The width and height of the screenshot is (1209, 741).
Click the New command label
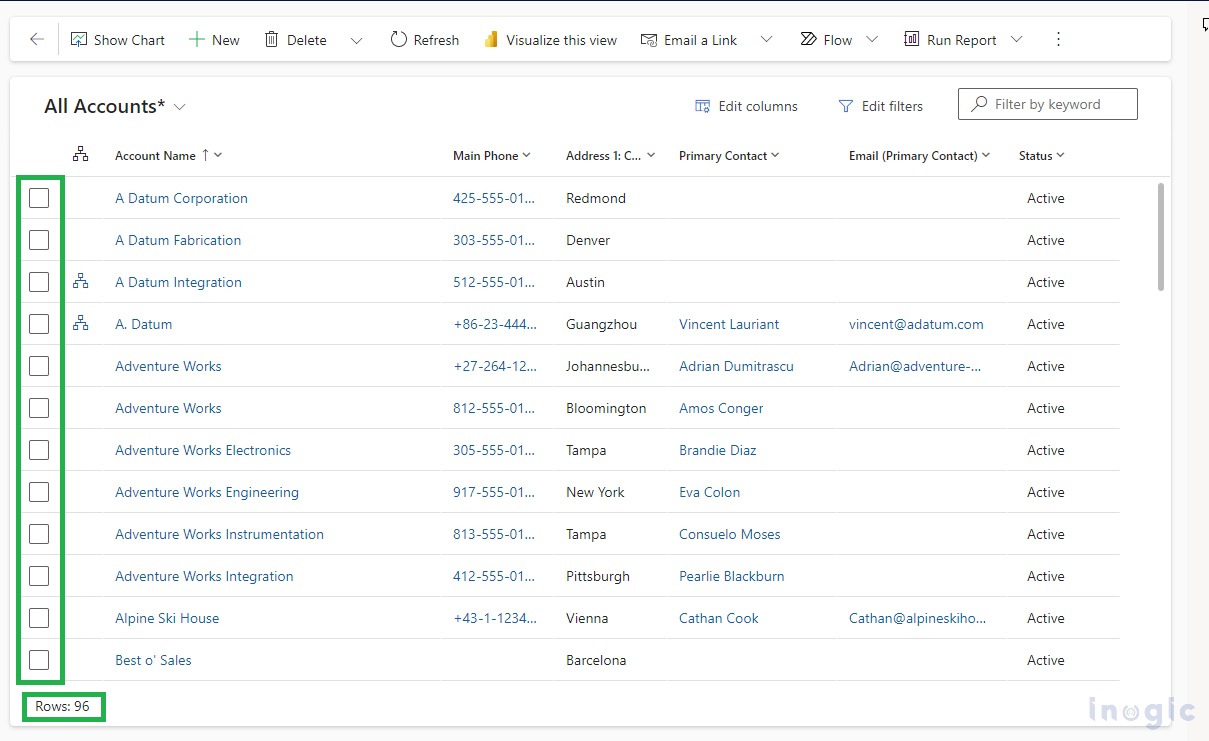tap(226, 40)
